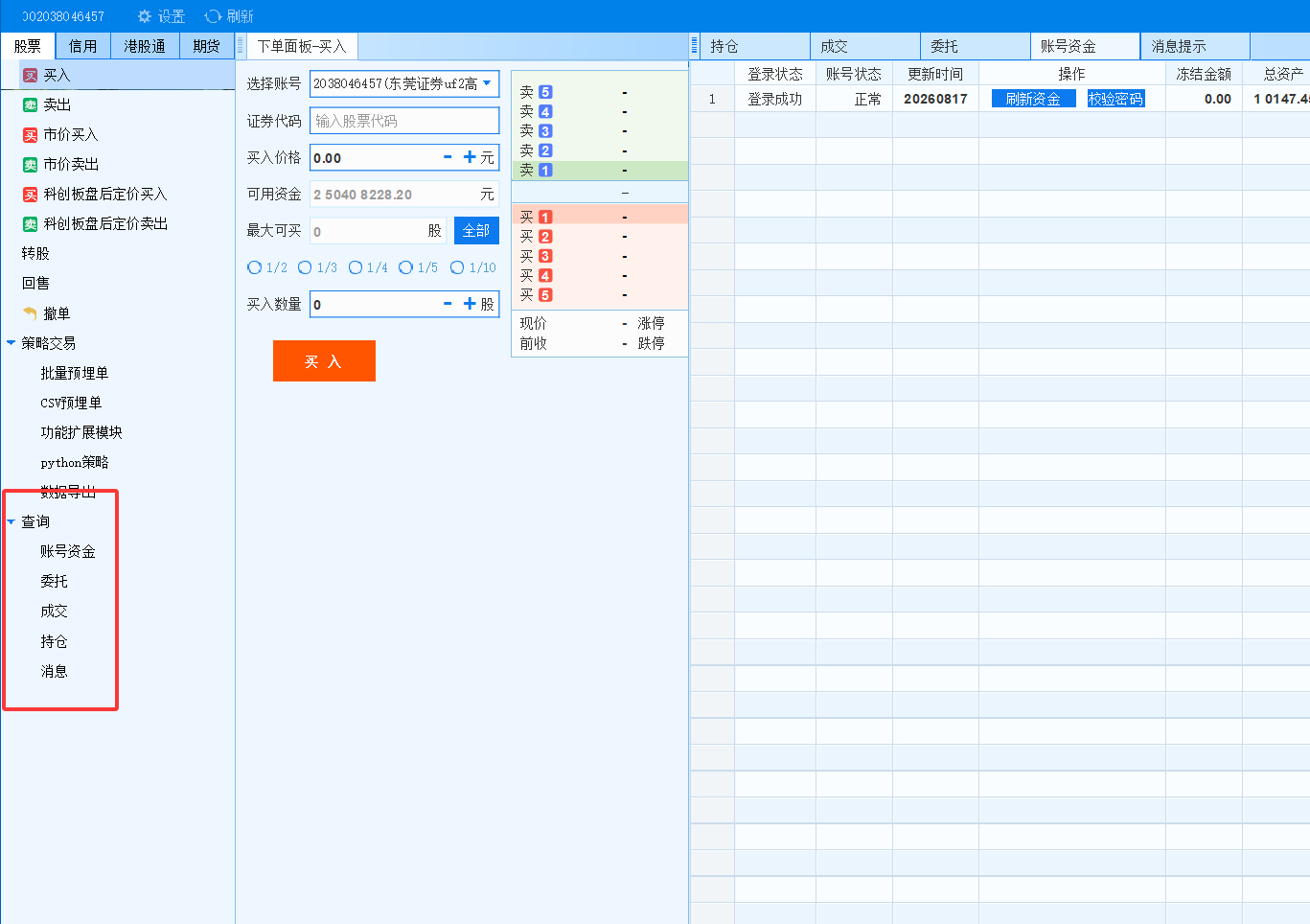Open the 成交 tab in right panel
This screenshot has height=924, width=1310.
tap(864, 46)
